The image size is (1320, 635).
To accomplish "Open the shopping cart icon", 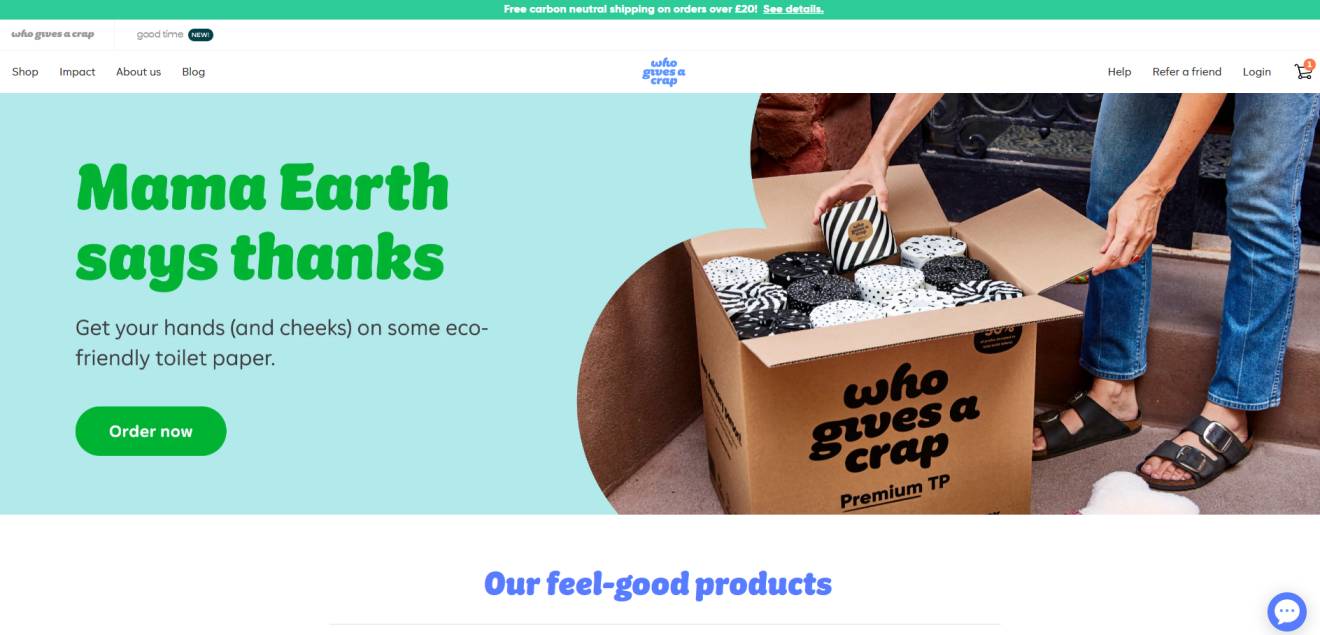I will coord(1302,72).
